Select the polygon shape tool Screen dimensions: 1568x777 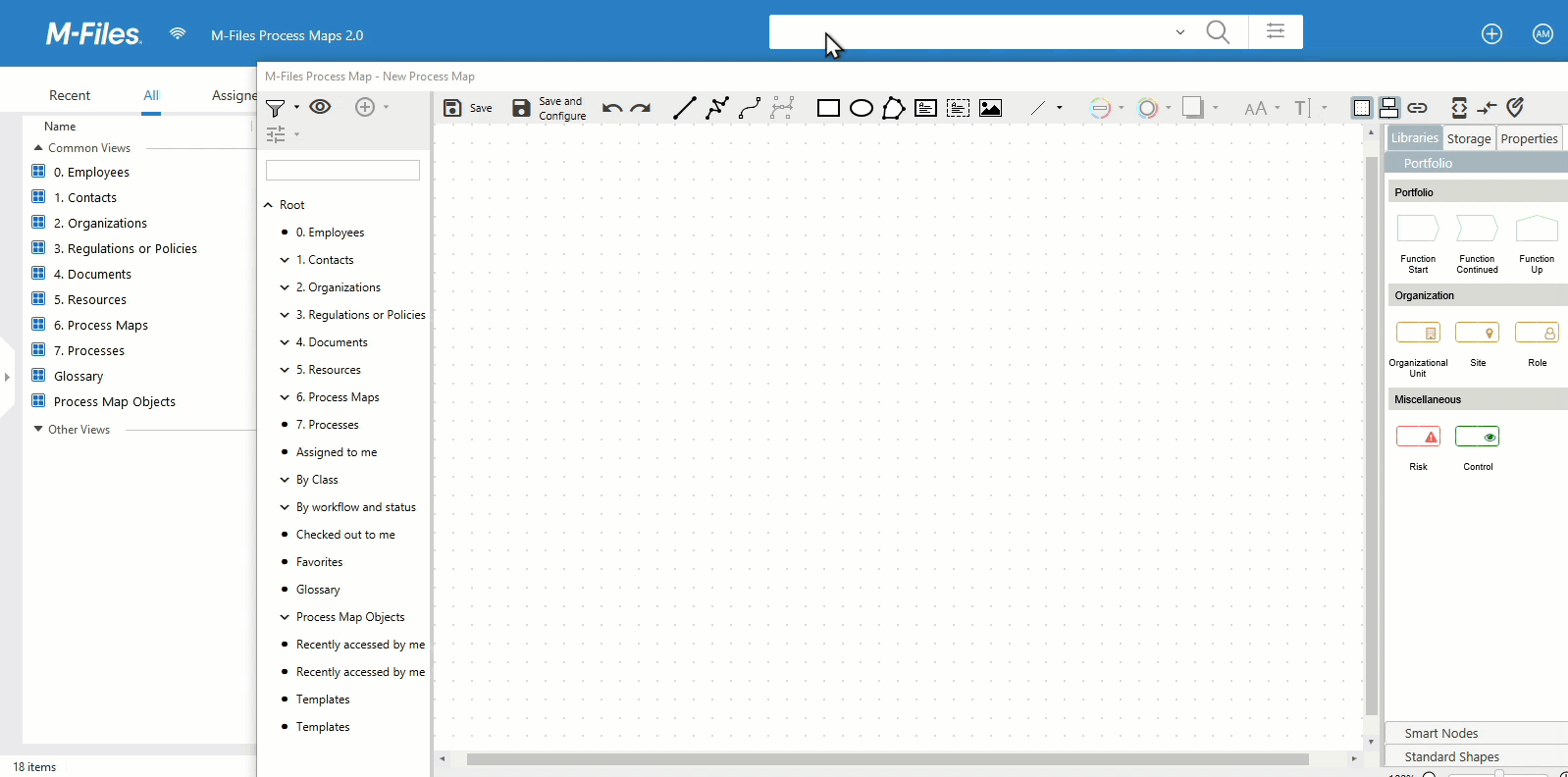point(893,108)
